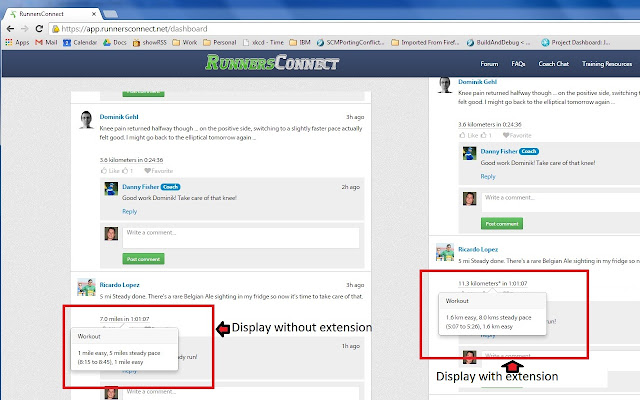Click the secure lock icon in address bar

56,29
